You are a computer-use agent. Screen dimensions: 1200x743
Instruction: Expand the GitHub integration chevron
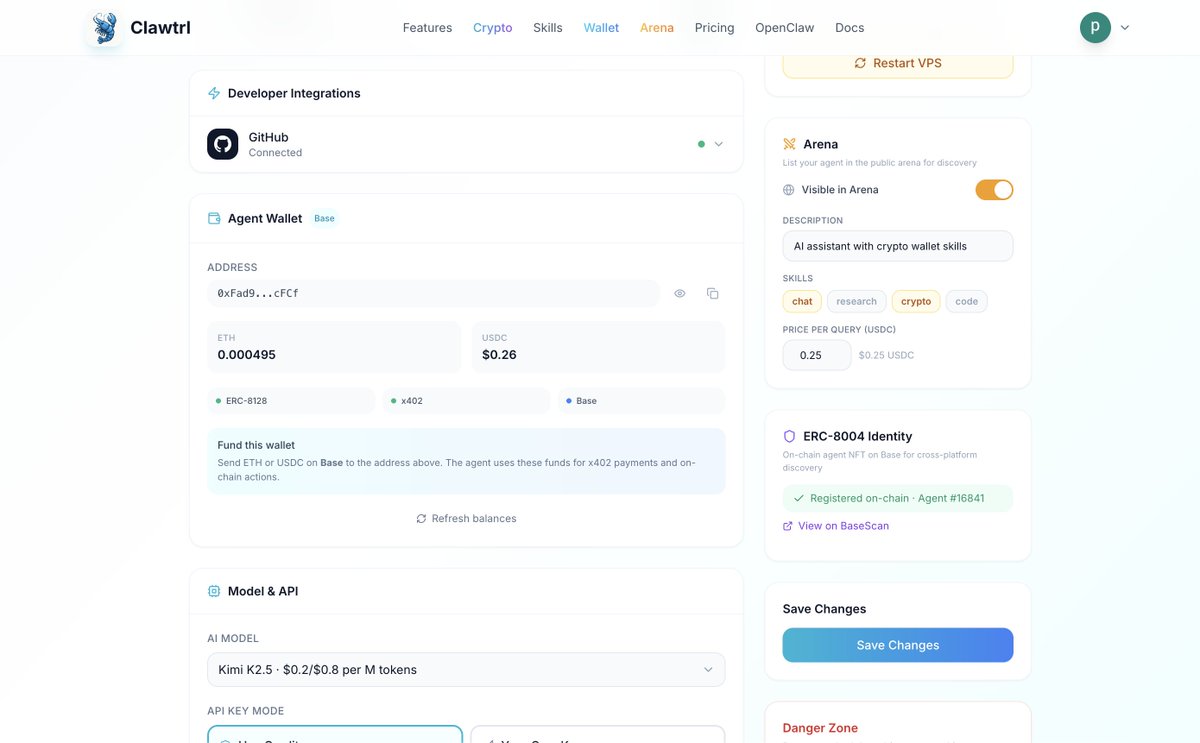tap(718, 144)
